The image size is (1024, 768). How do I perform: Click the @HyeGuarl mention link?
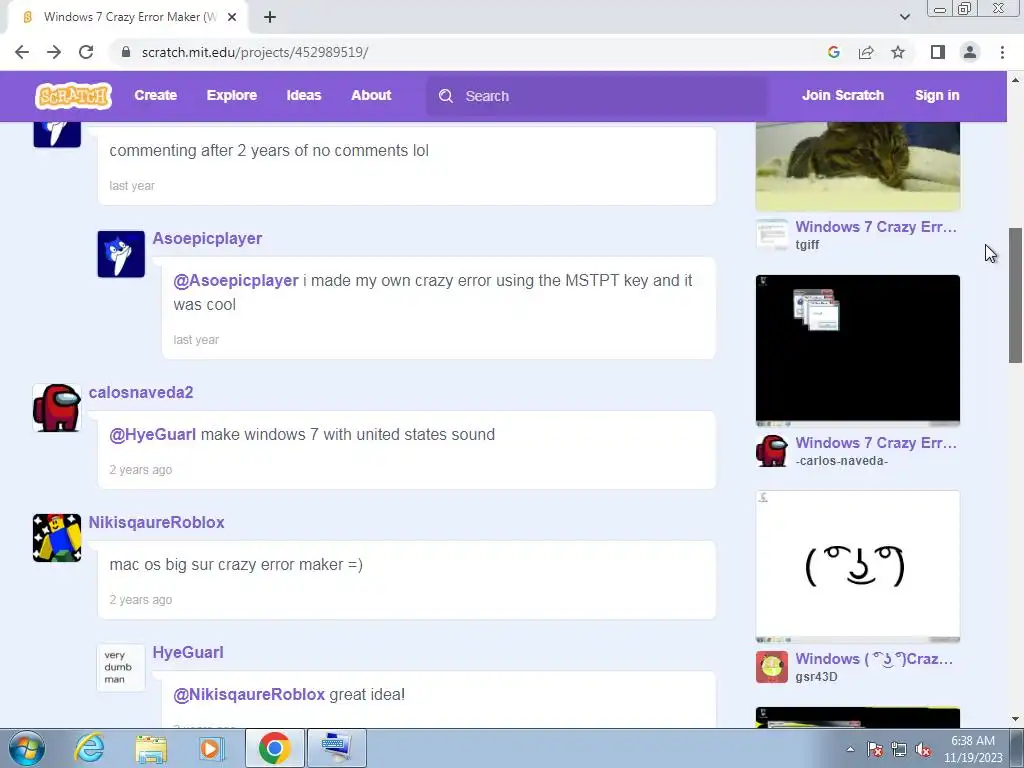coord(152,434)
